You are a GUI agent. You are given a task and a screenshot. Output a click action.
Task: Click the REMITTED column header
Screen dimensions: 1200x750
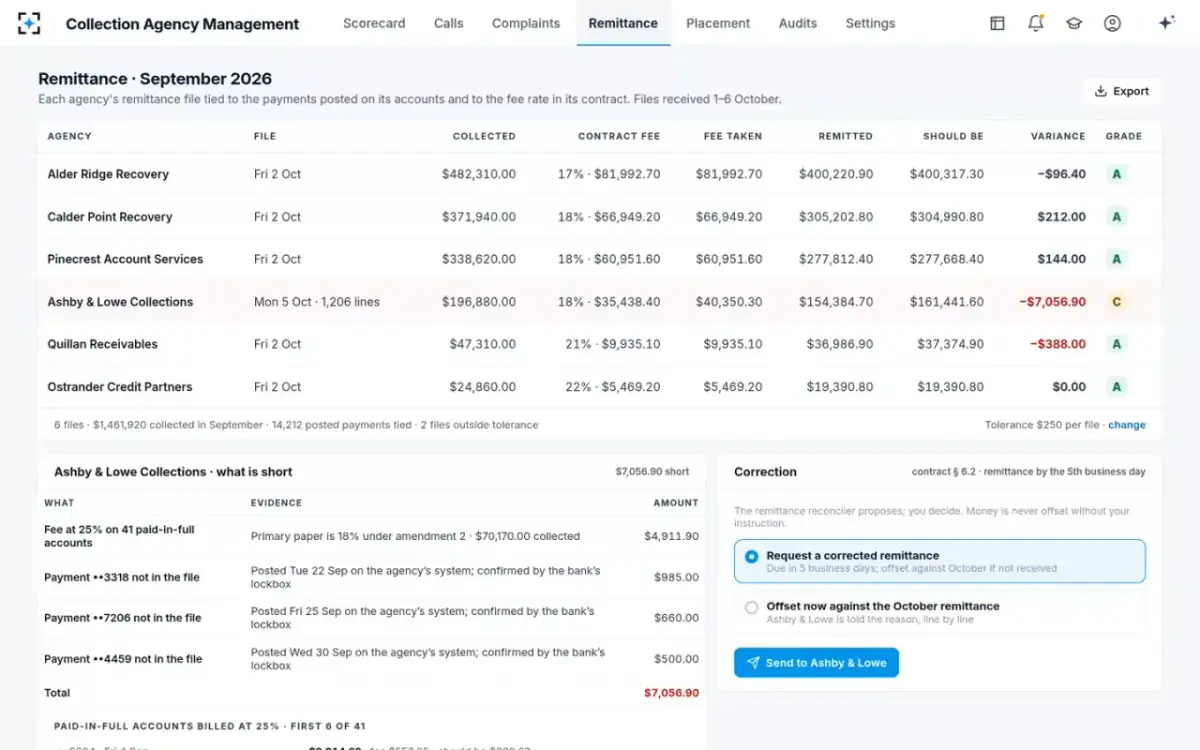pyautogui.click(x=845, y=136)
